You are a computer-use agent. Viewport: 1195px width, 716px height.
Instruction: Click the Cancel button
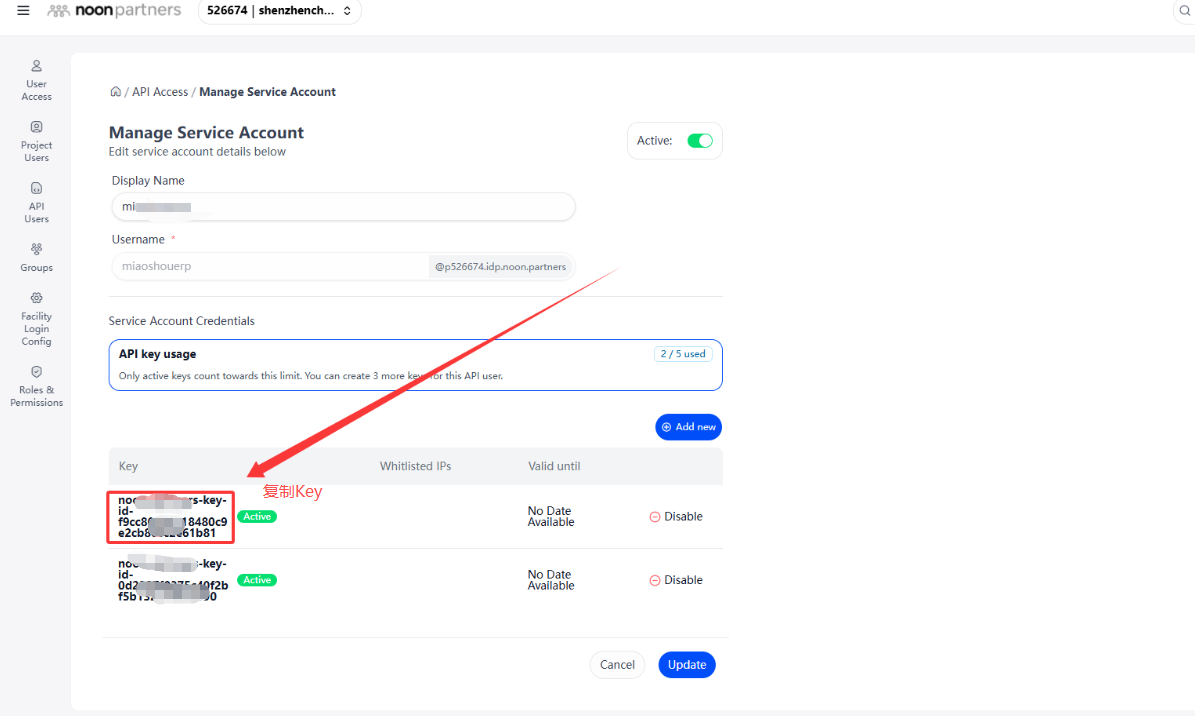[617, 665]
